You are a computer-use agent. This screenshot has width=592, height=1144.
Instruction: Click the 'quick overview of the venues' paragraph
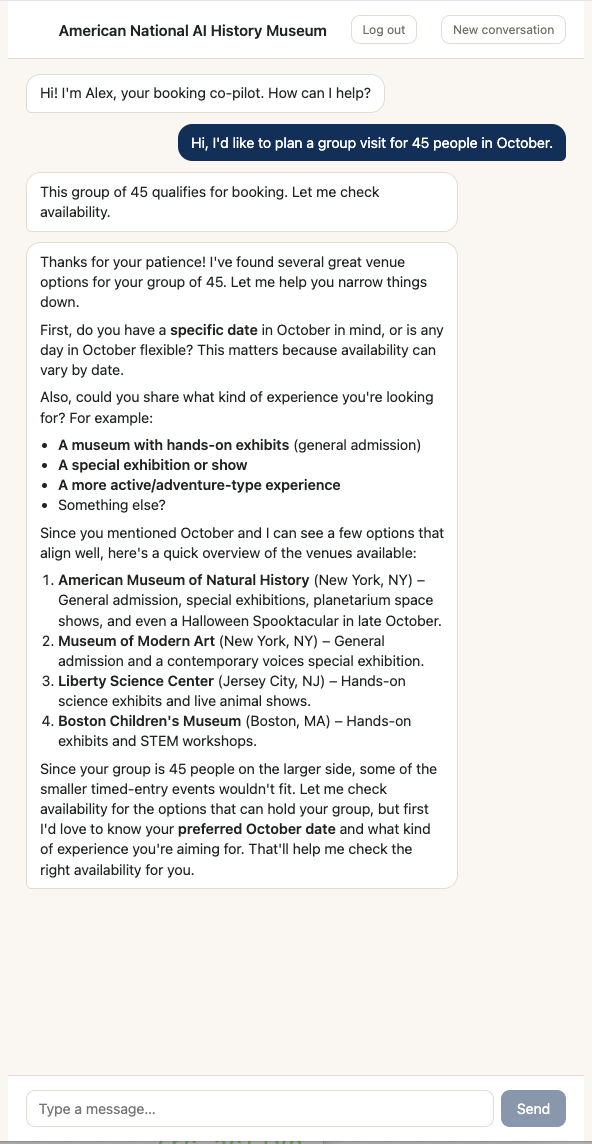click(242, 543)
